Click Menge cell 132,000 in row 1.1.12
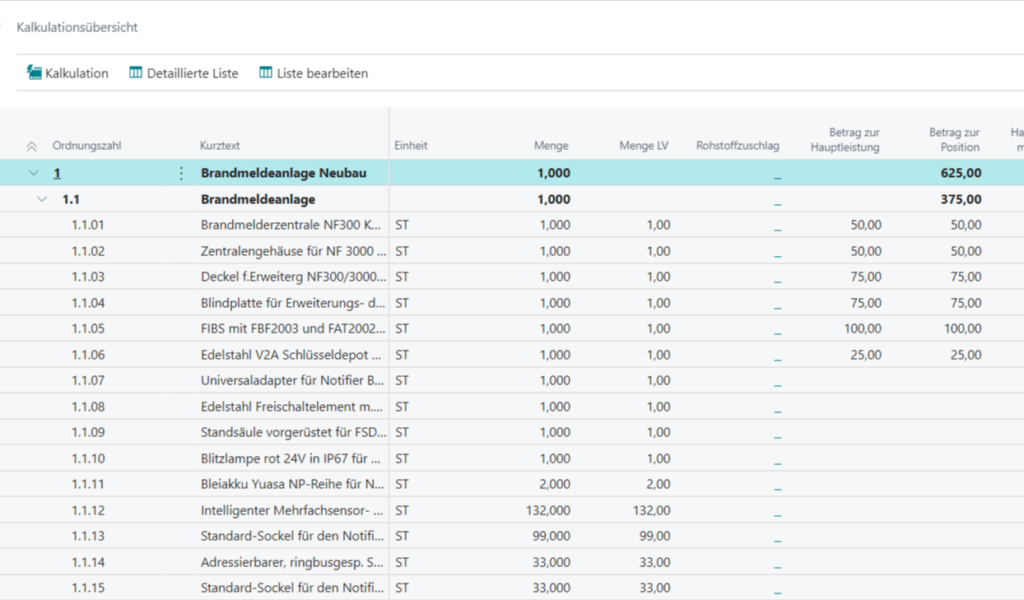 [550, 511]
